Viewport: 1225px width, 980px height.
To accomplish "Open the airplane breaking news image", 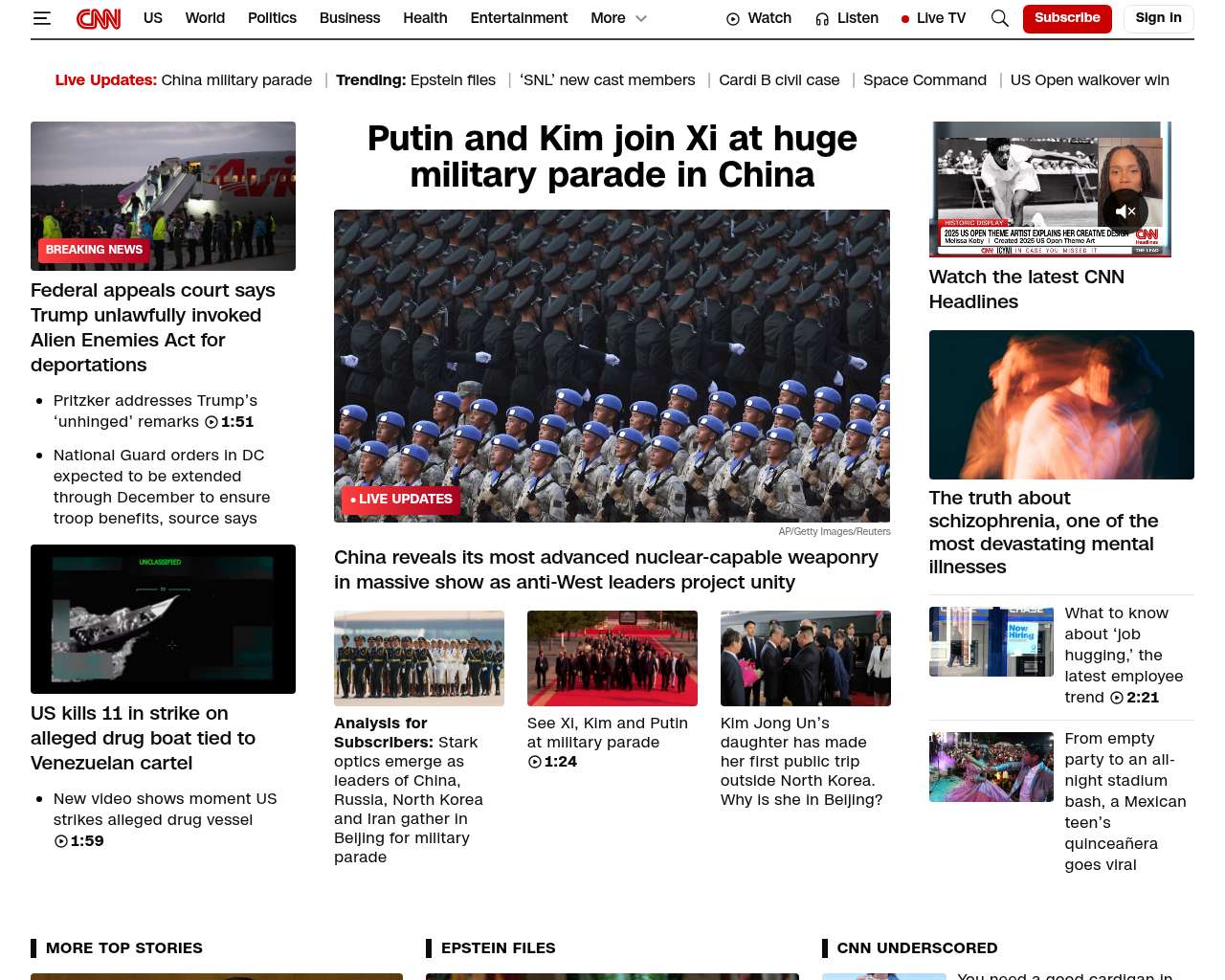I will [x=163, y=196].
